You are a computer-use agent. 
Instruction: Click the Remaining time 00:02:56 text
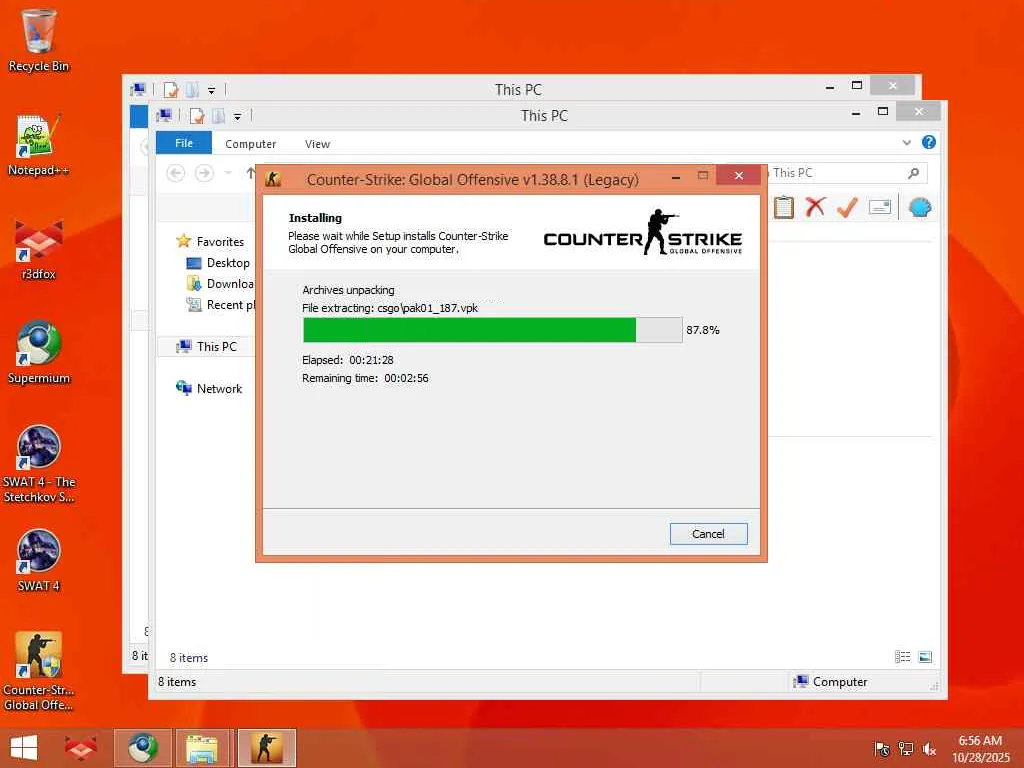365,378
